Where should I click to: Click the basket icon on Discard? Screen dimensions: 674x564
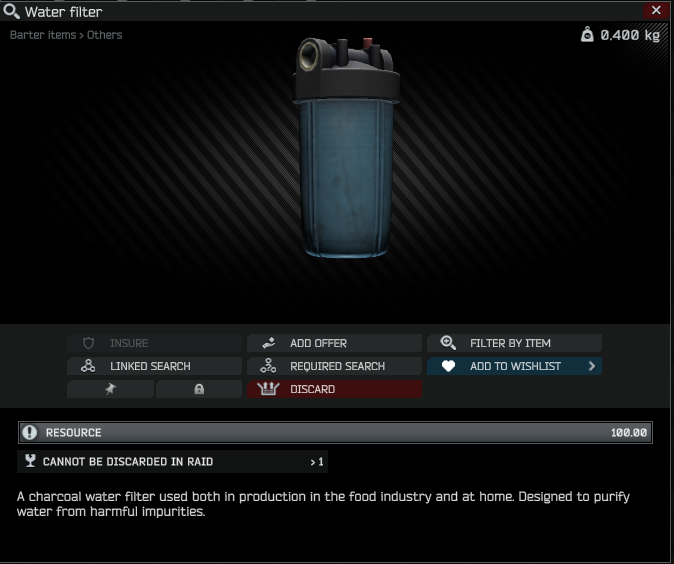(x=268, y=389)
